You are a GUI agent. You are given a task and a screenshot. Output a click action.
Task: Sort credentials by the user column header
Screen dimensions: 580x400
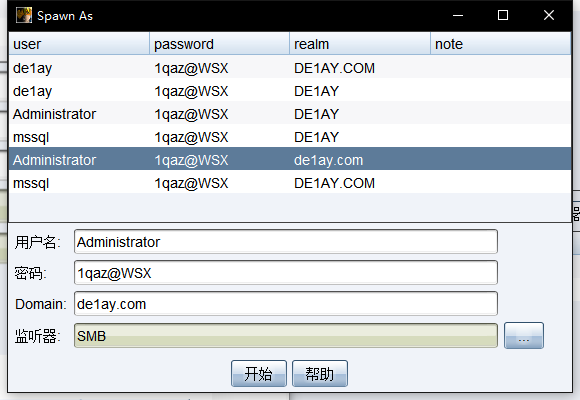point(79,44)
